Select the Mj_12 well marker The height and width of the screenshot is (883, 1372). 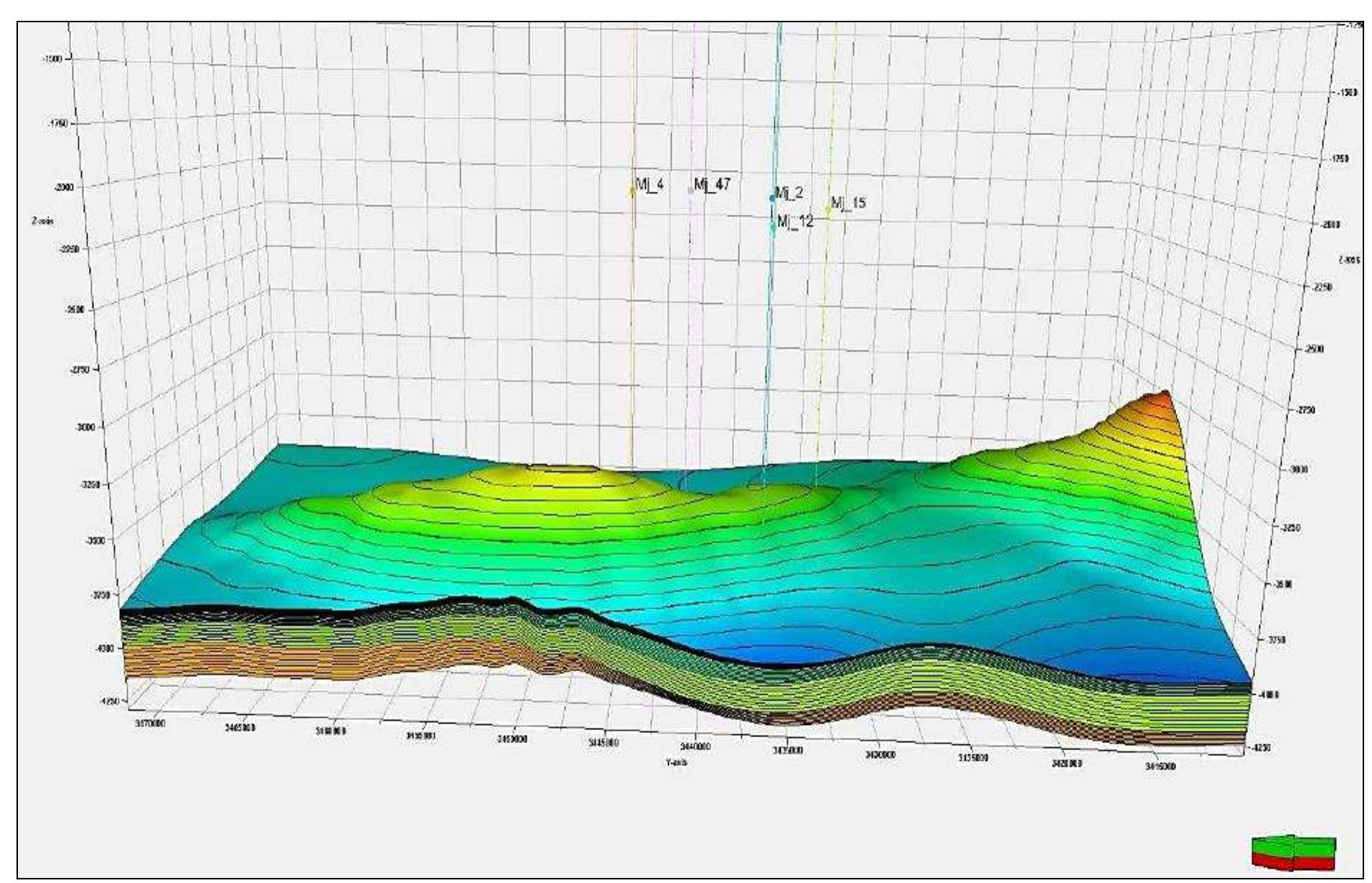771,225
